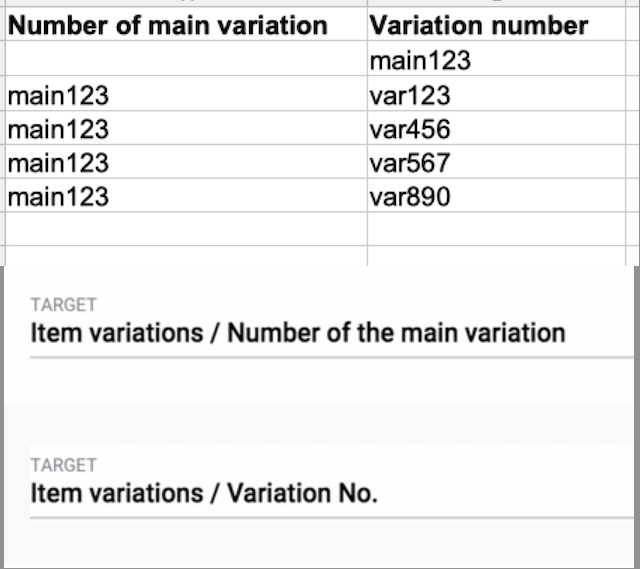Image resolution: width=640 pixels, height=569 pixels.
Task: Select empty cell directly under Number of main variation header
Action: (x=185, y=61)
